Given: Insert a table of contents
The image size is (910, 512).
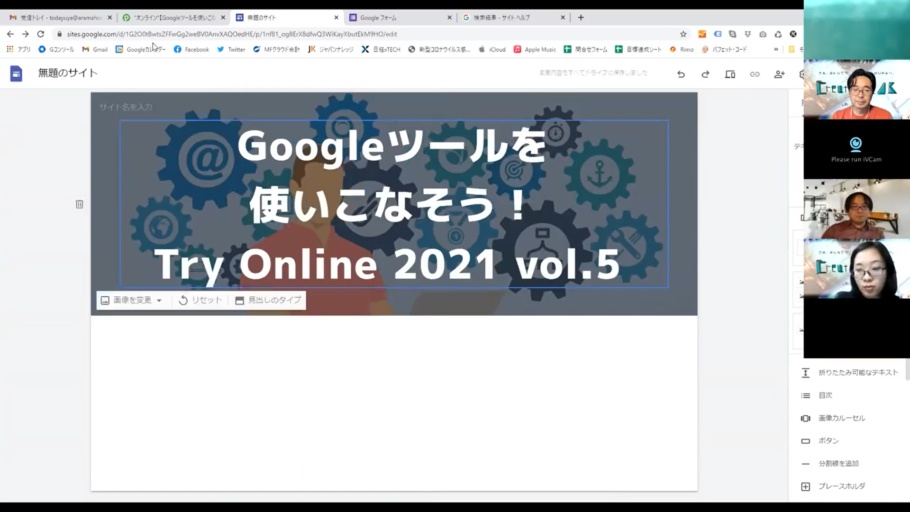Looking at the screenshot, I should pos(817,395).
